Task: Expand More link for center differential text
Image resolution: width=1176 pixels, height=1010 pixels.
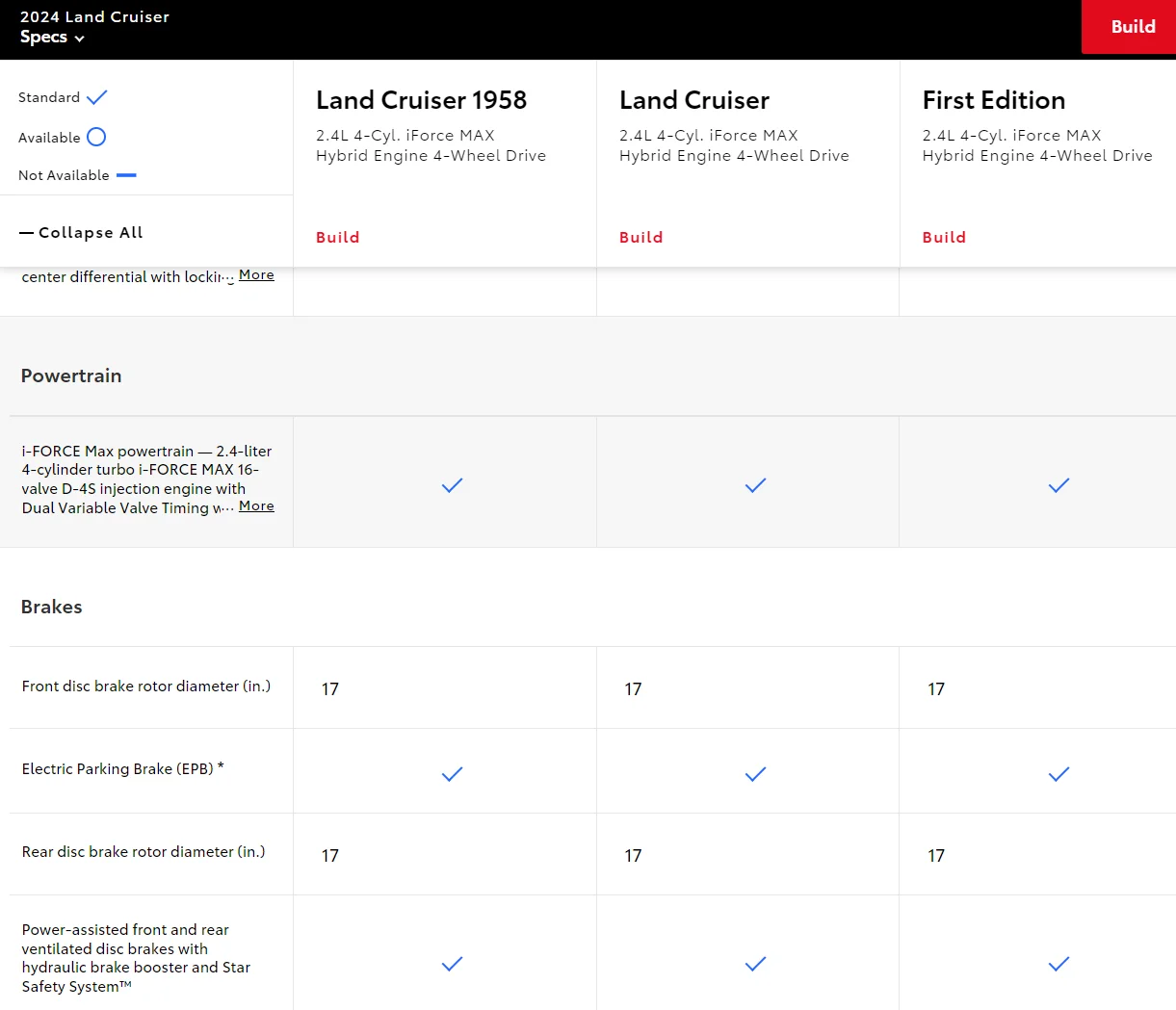Action: click(256, 274)
